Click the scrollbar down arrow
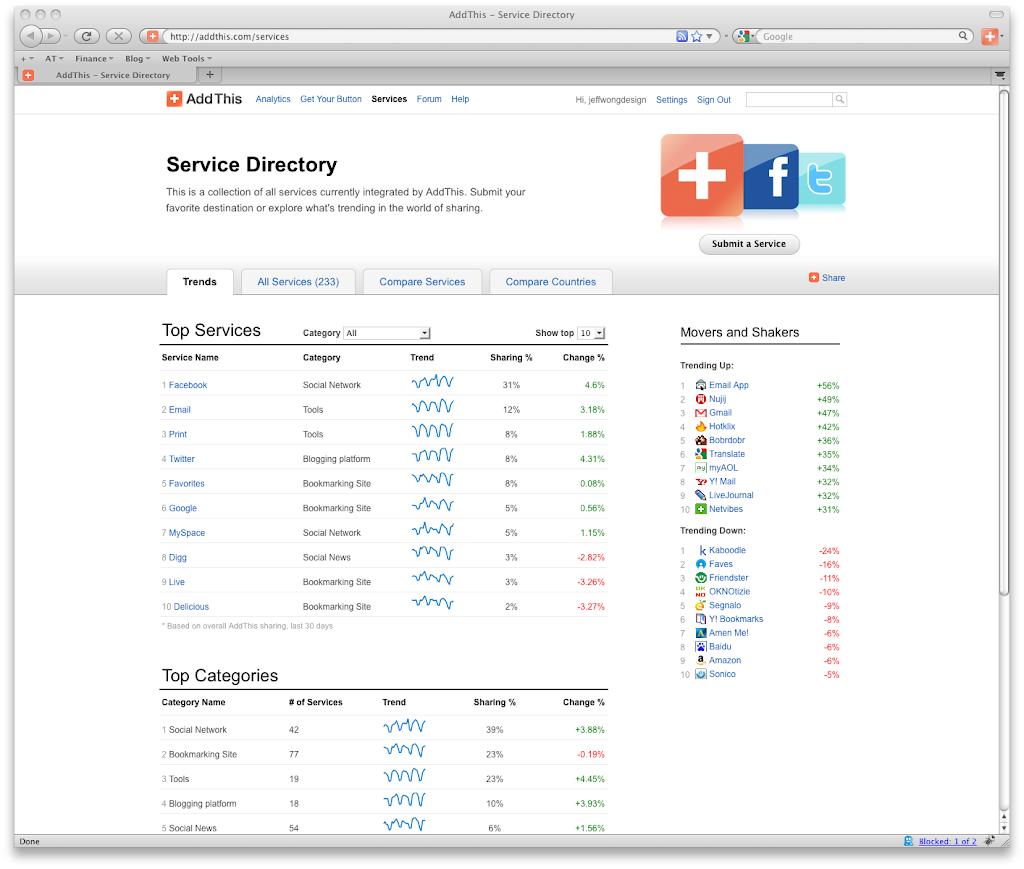This screenshot has width=1024, height=869. coord(1004,827)
